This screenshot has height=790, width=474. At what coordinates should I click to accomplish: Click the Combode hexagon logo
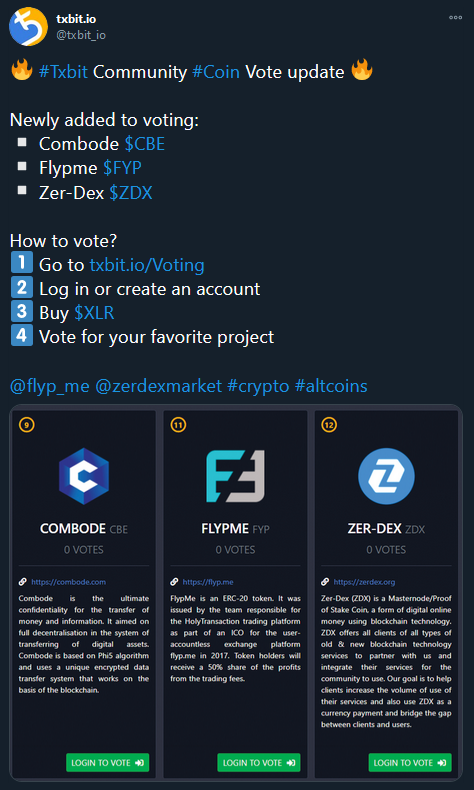tap(84, 476)
